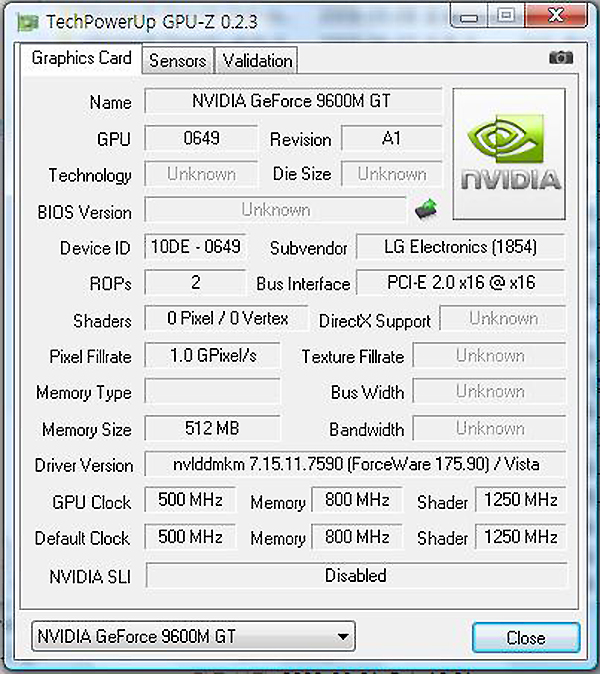Click the Technology field showing Unknown

coord(201,174)
